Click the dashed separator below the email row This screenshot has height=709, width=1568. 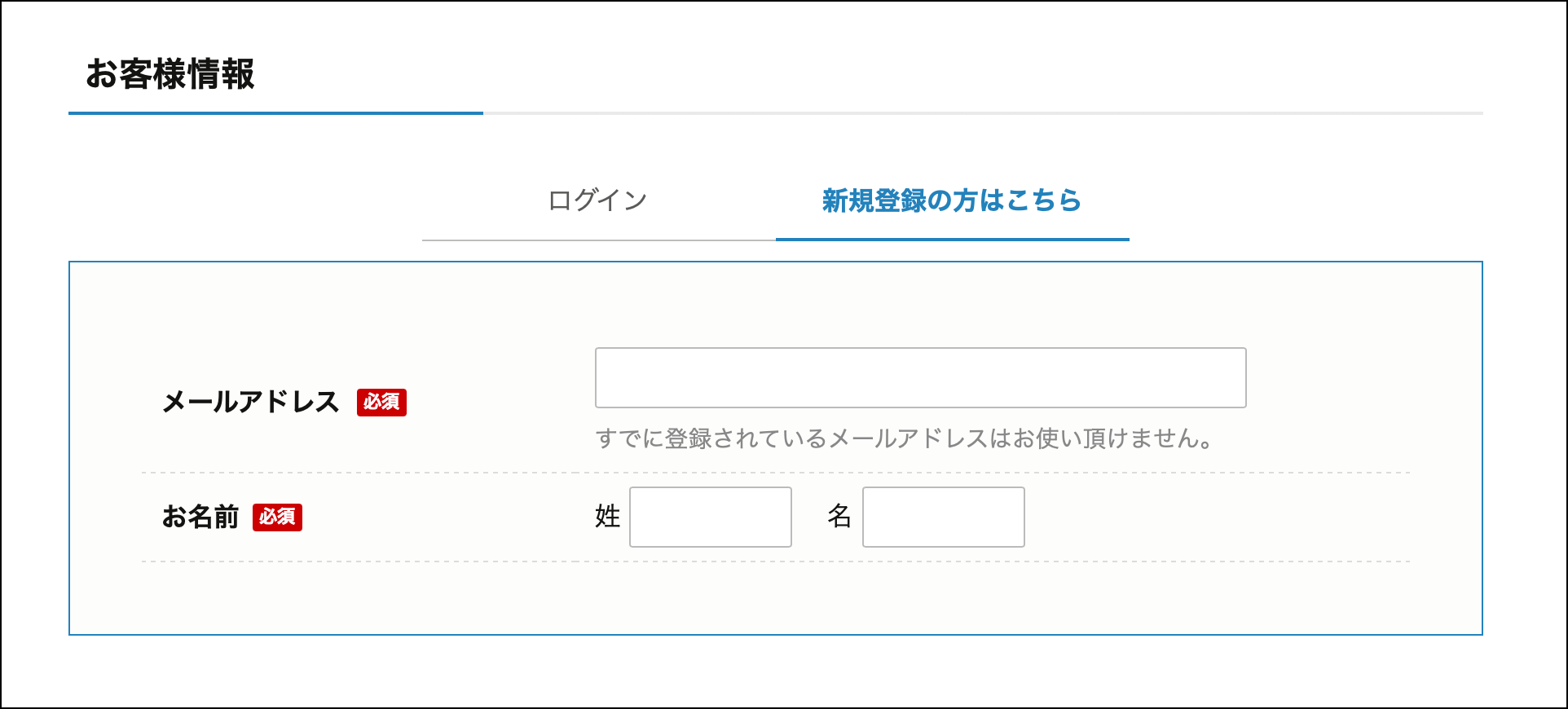(774, 473)
